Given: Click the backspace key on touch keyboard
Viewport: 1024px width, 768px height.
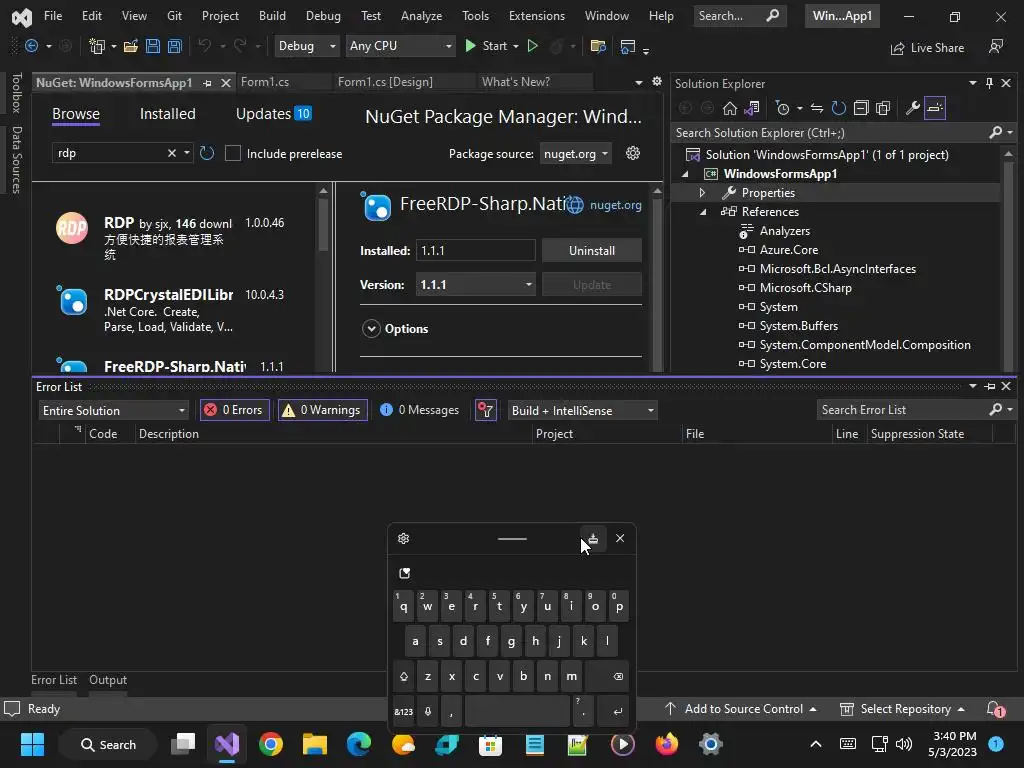Looking at the screenshot, I should coord(607,677).
